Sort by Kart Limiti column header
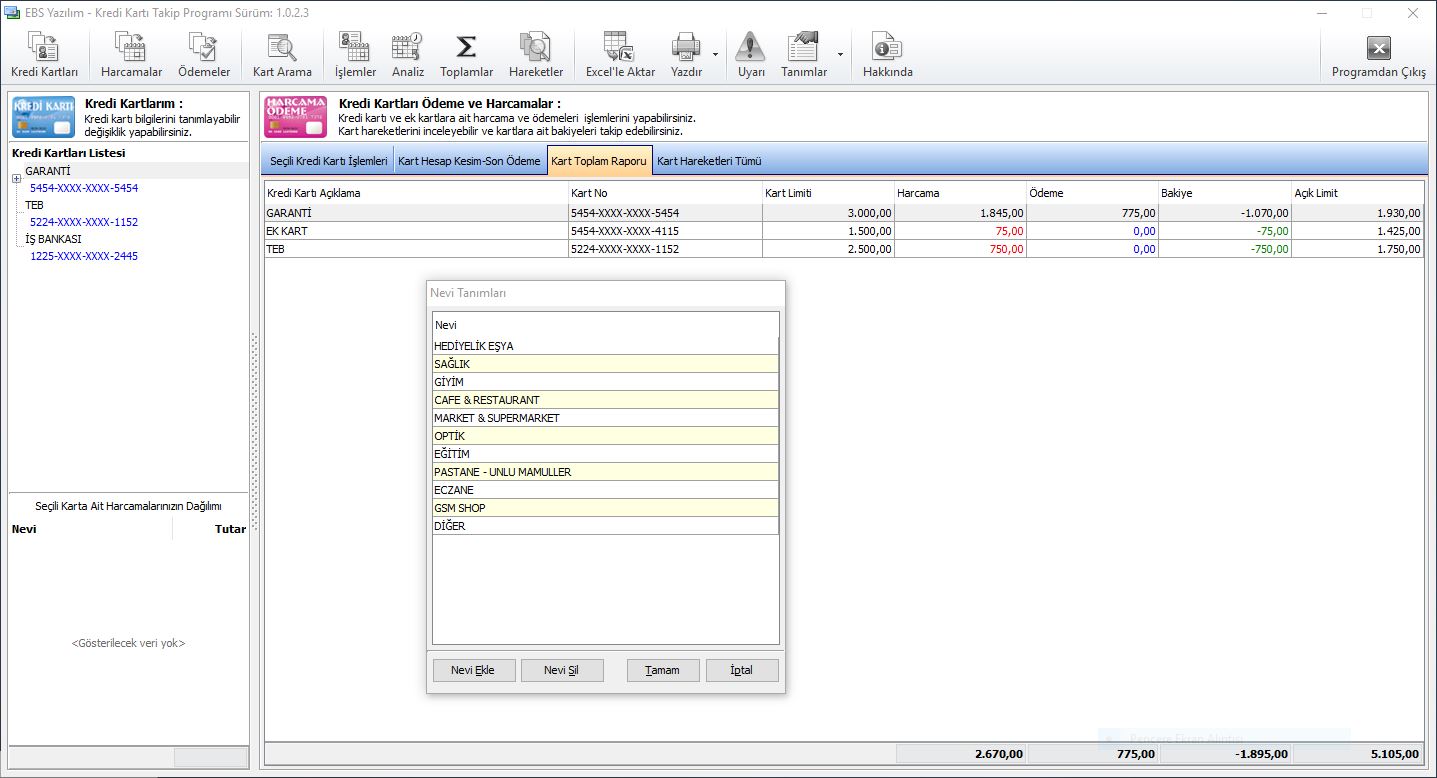1437x778 pixels. pyautogui.click(x=828, y=193)
